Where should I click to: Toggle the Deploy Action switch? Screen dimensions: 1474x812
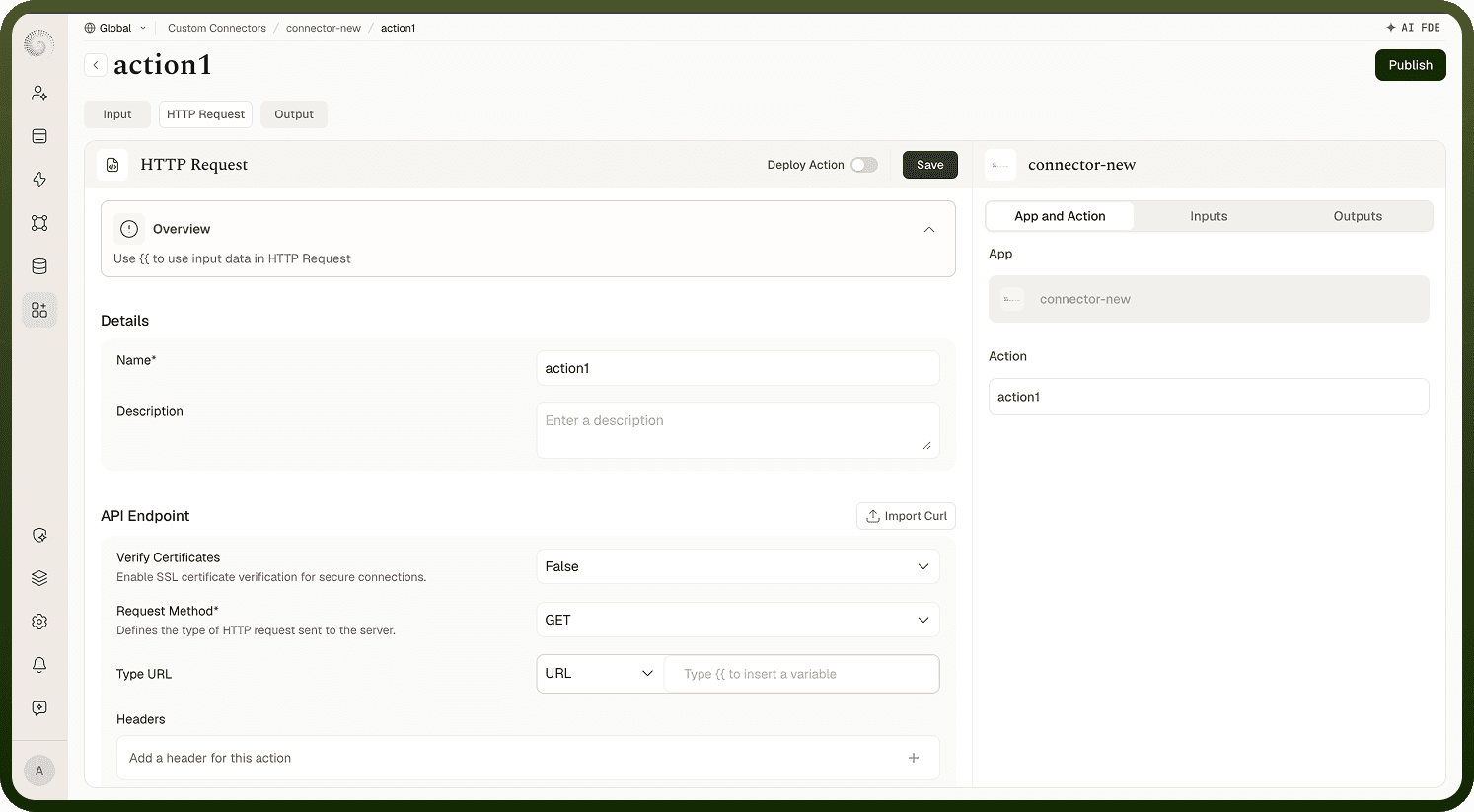pos(864,165)
